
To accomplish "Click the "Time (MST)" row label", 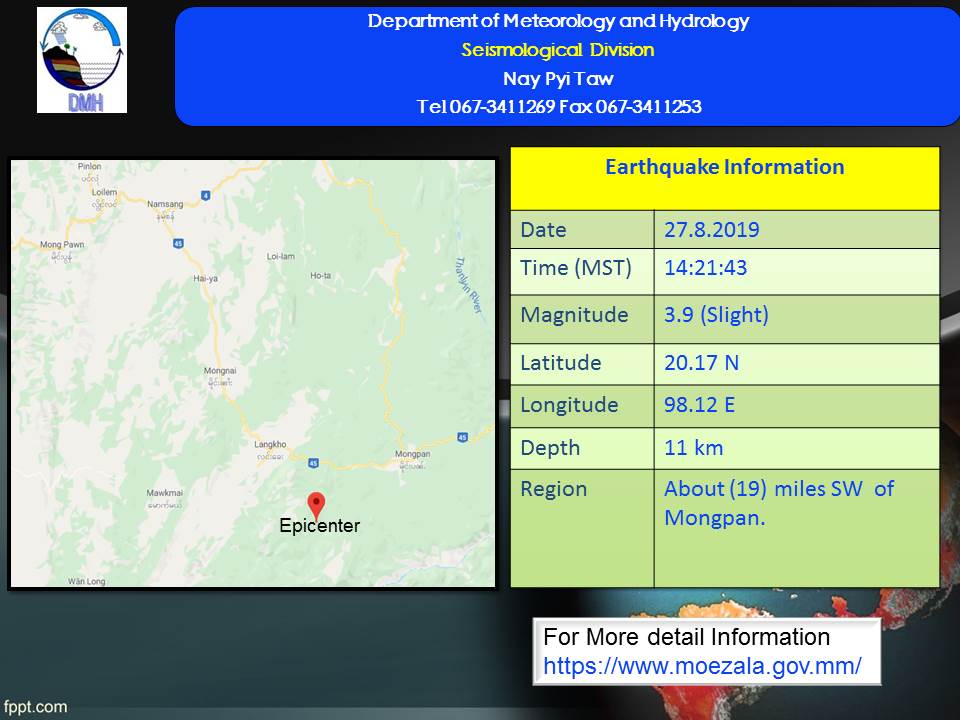I will 576,268.
